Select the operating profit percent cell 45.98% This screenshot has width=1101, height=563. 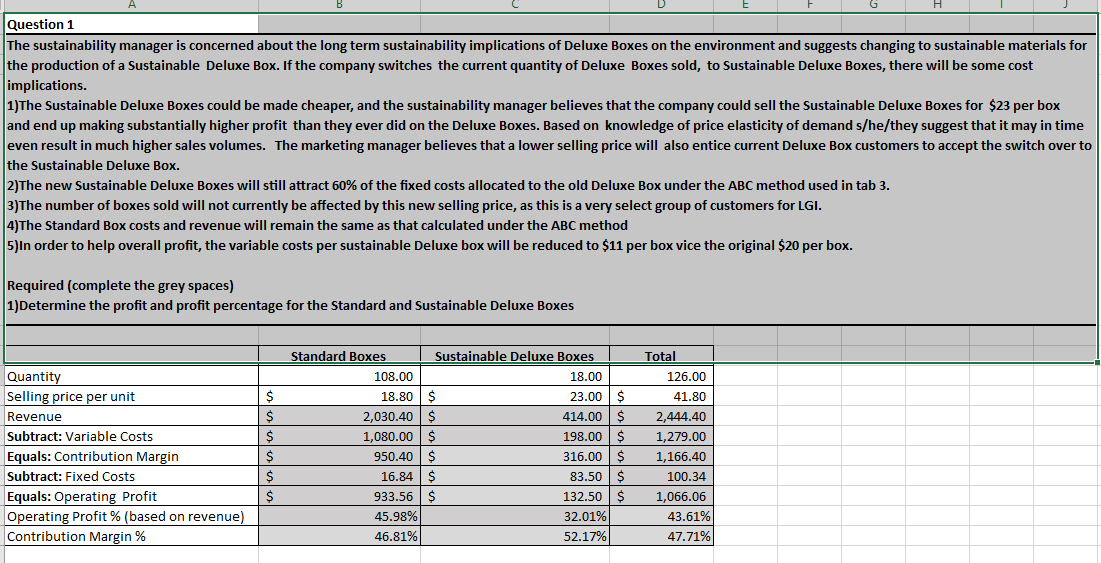point(339,517)
